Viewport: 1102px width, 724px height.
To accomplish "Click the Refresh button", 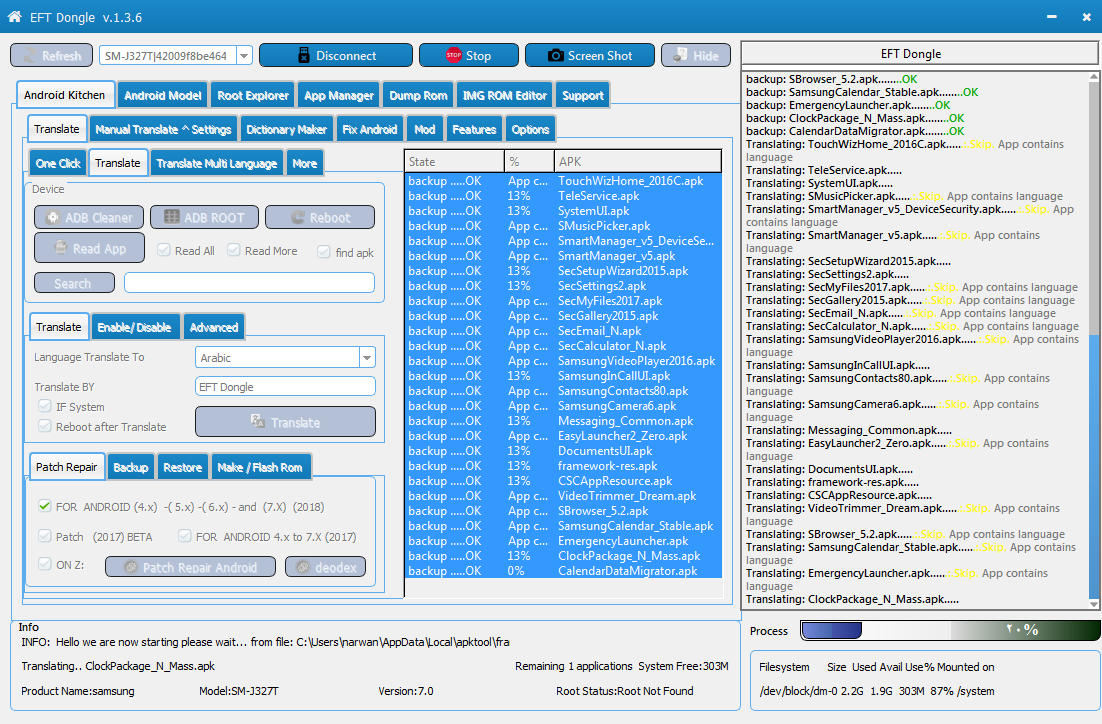I will [51, 56].
